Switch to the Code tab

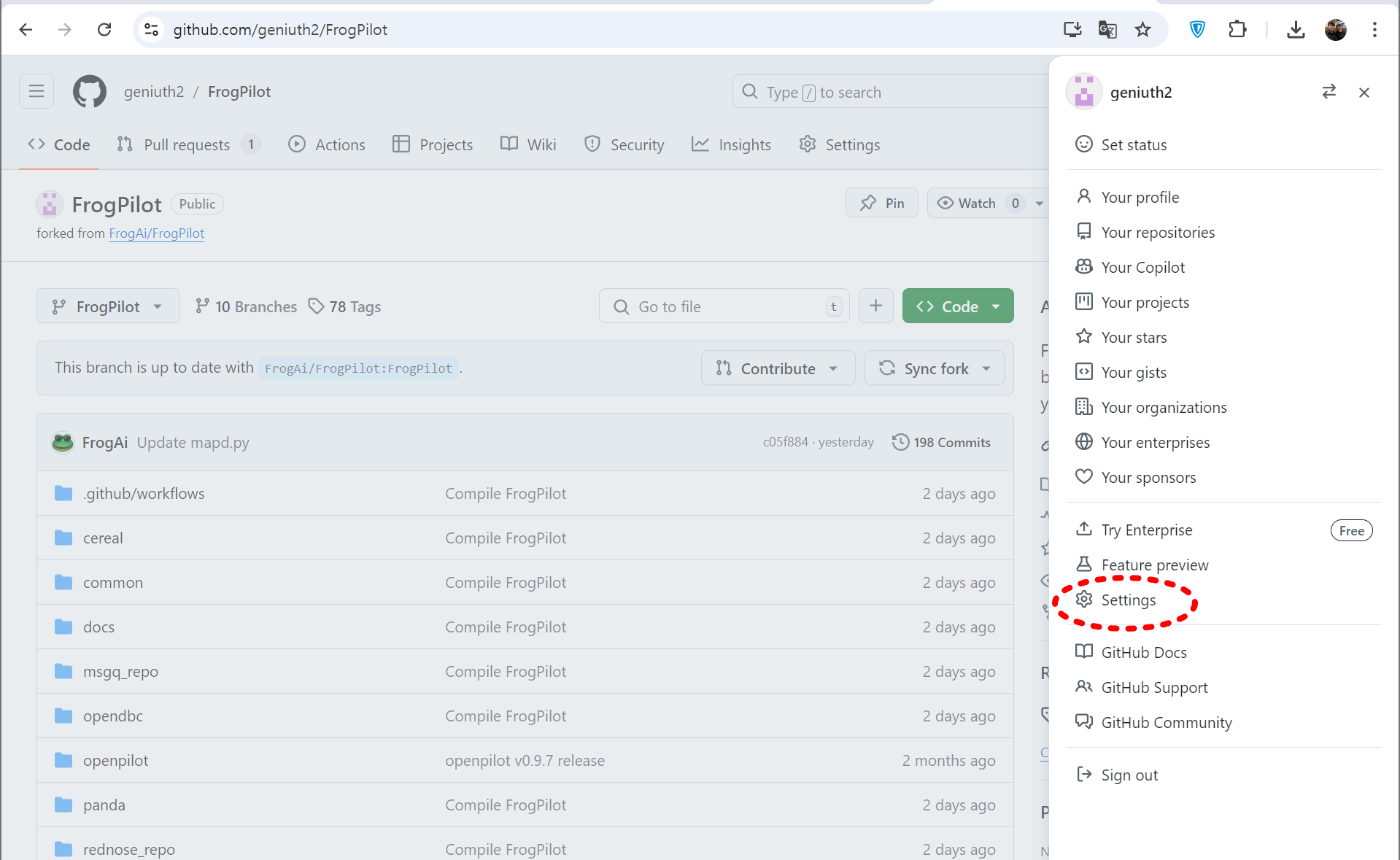tap(59, 144)
